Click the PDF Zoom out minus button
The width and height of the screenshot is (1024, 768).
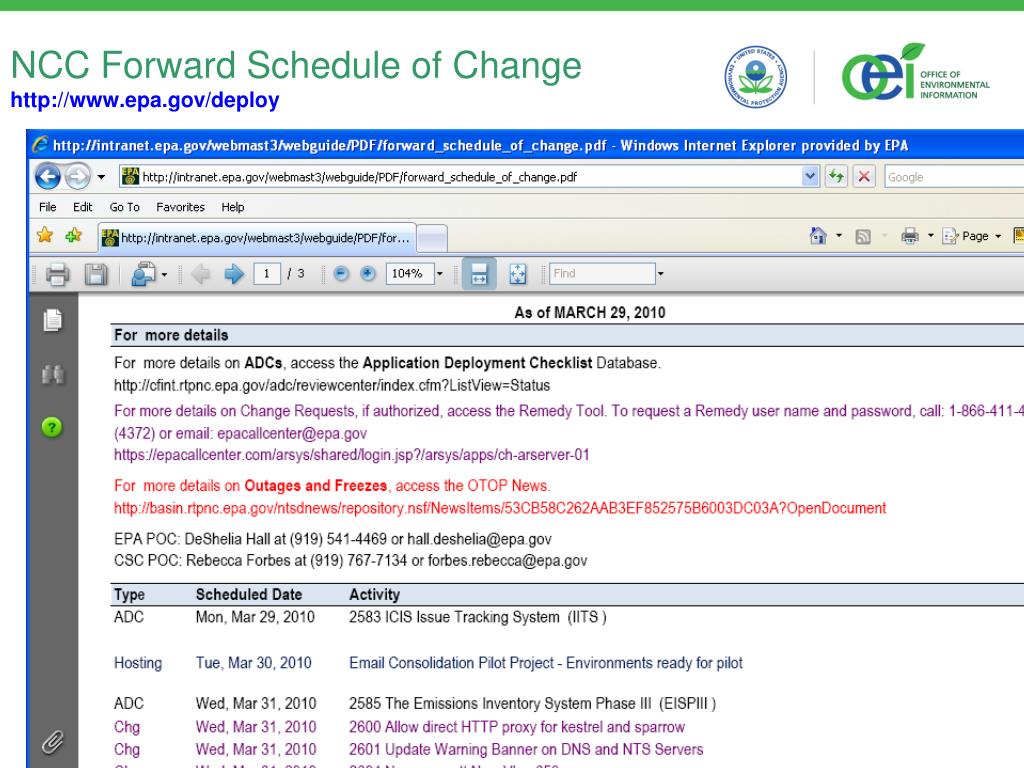tap(341, 274)
